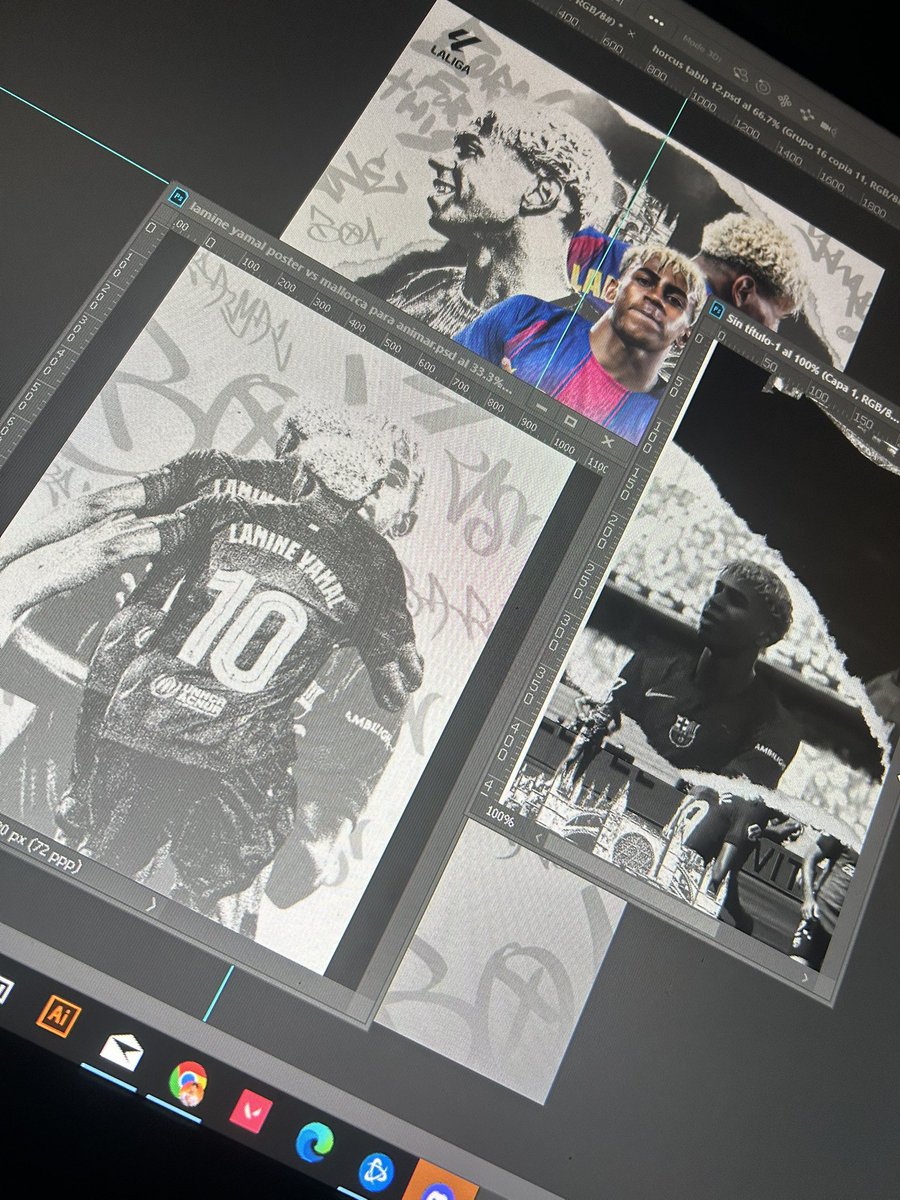
Task: Click 100% zoom field in Sin título-1 window
Action: (502, 818)
